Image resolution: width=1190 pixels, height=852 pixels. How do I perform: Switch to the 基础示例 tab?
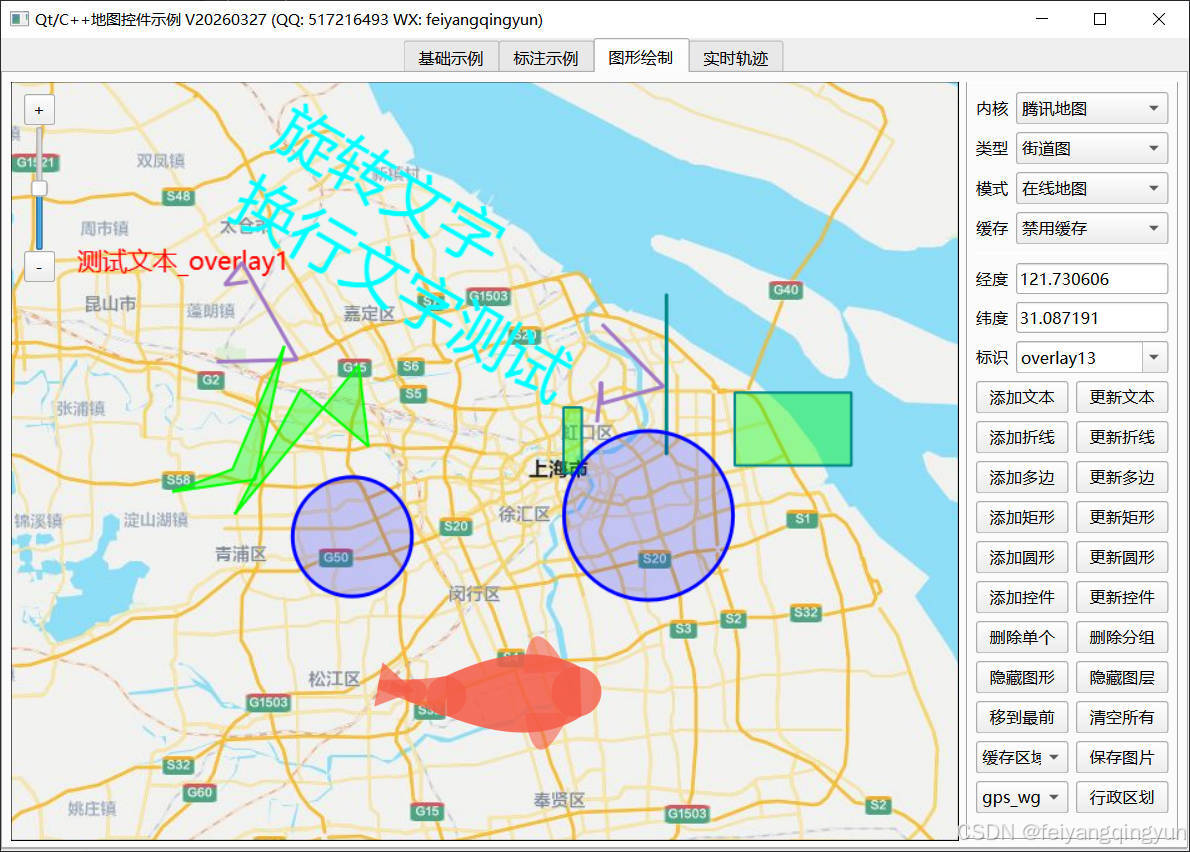[451, 58]
